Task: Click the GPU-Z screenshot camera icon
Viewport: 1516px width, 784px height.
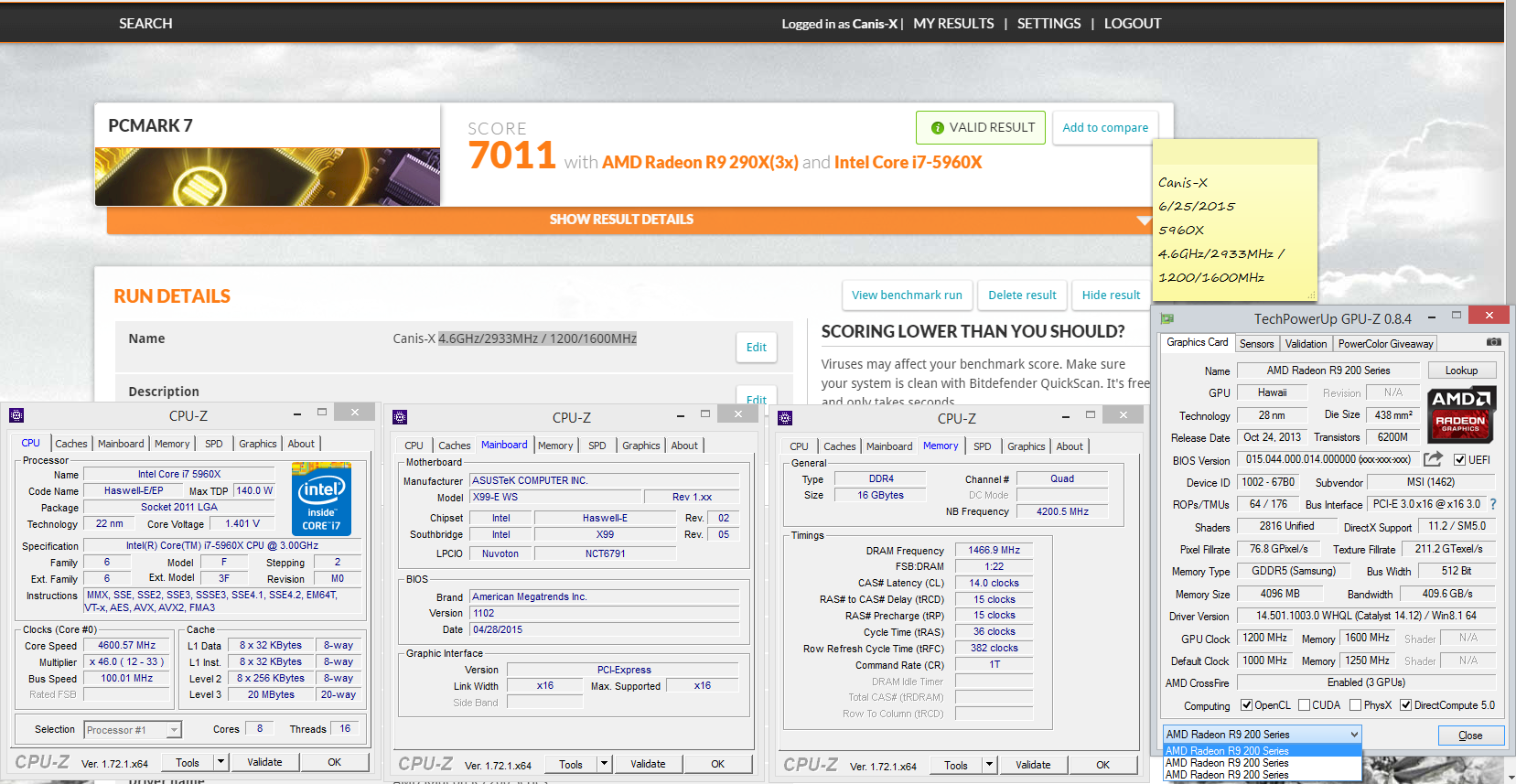Action: point(1493,342)
